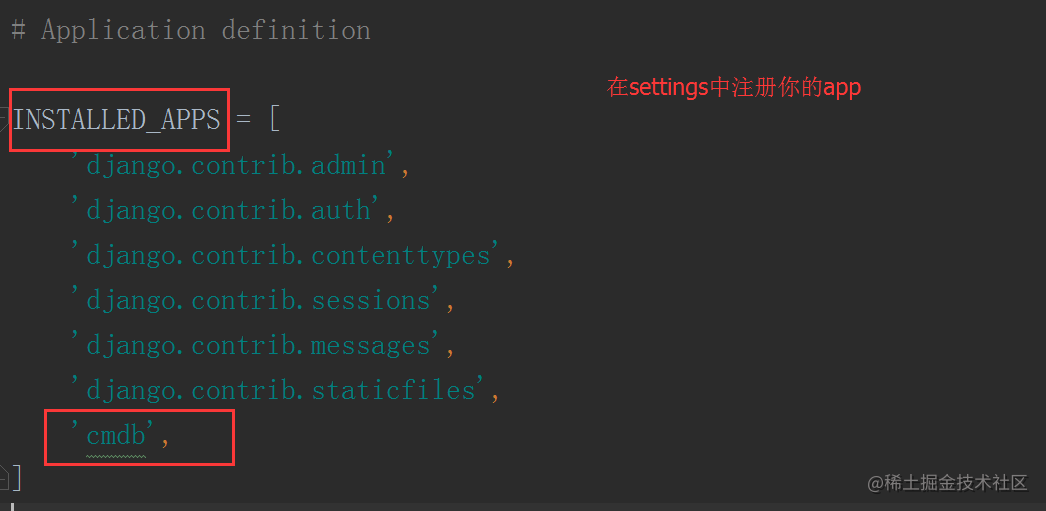Click the 'django.contrib.staticfiles' string
1046x511 pixels.
276,391
